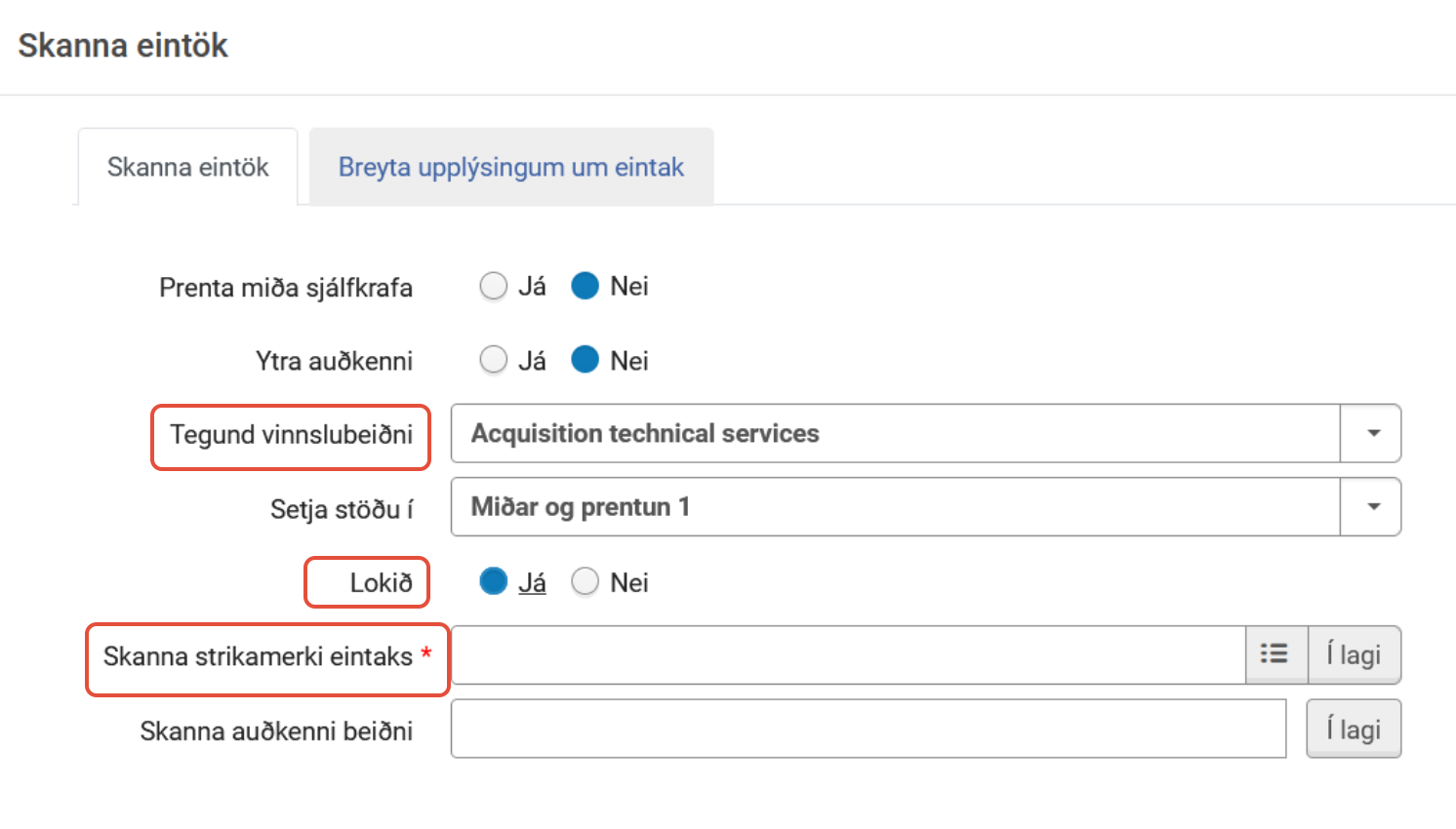Screen dimensions: 1456x829
Task: Expand the Tegund vinnslubeiðni dropdown arrow
Action: pyautogui.click(x=1372, y=433)
